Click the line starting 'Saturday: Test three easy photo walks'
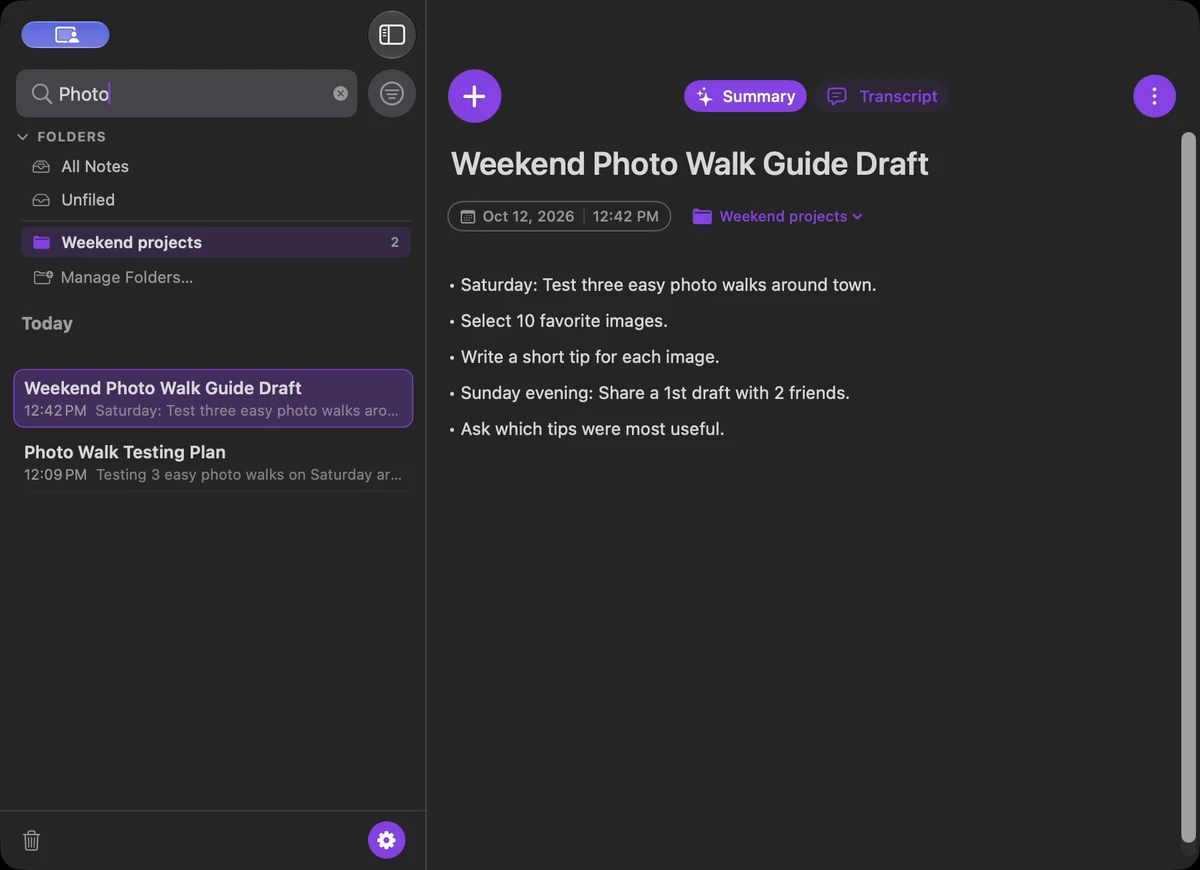 pos(668,285)
